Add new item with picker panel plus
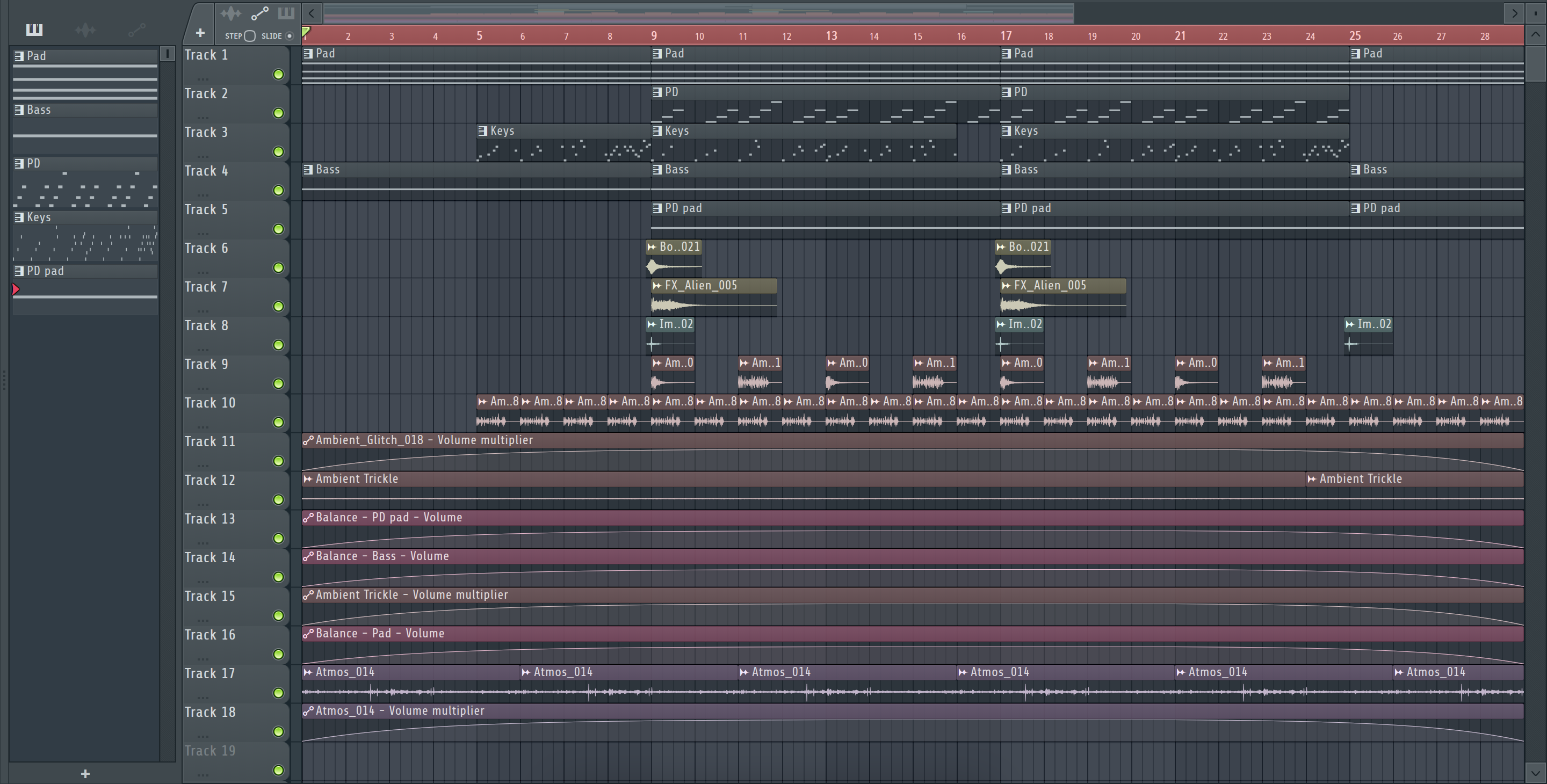 tap(85, 774)
